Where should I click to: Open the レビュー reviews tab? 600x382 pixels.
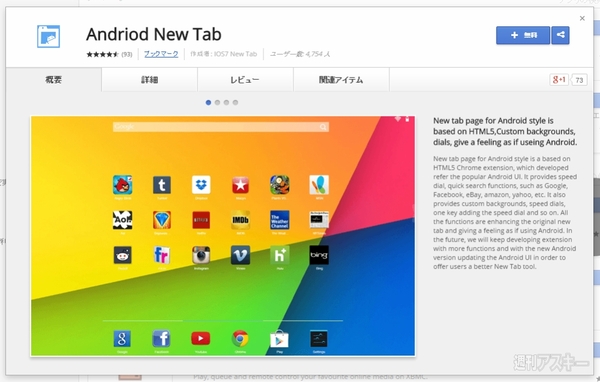click(x=245, y=80)
